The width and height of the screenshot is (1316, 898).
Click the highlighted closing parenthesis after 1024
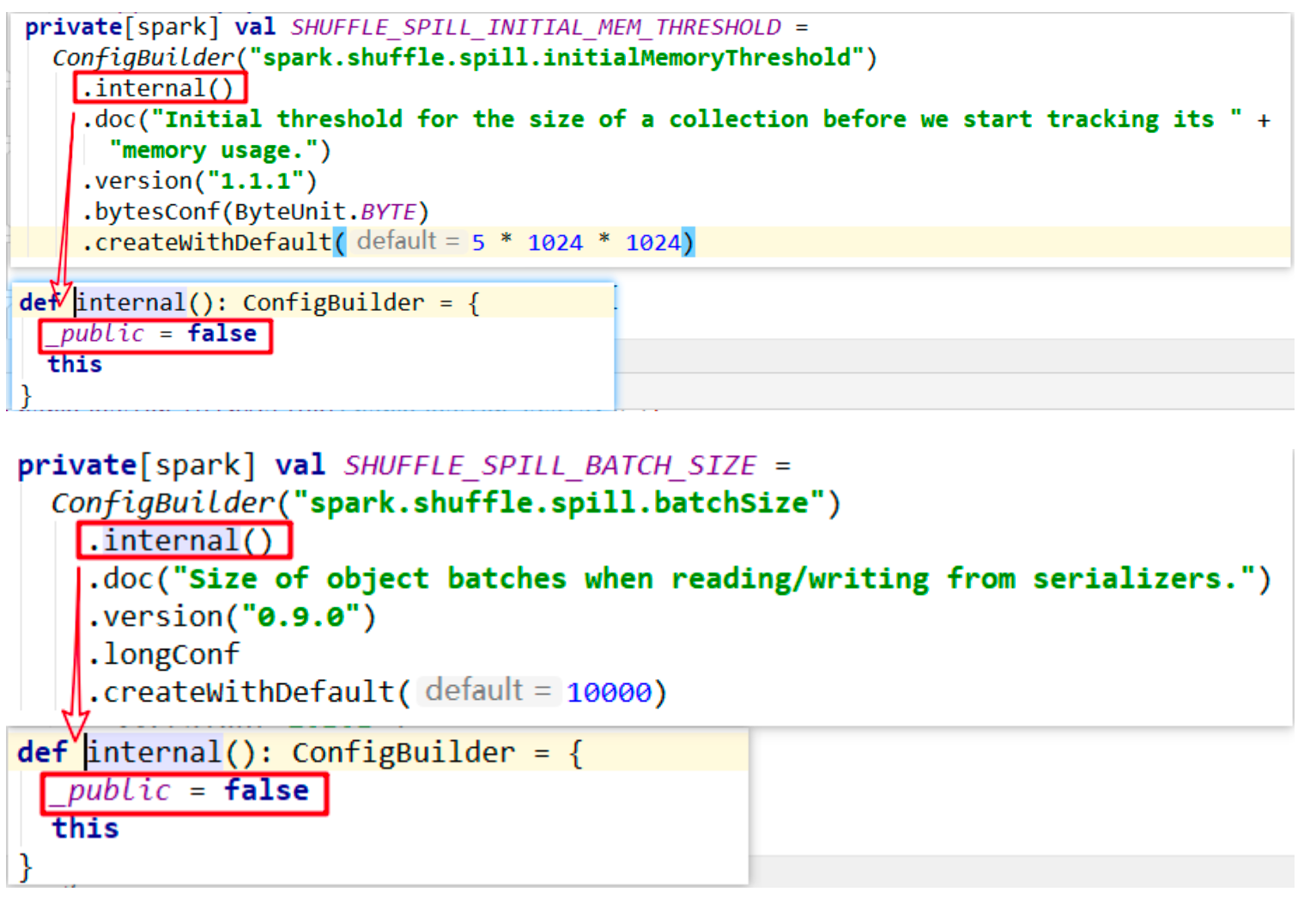tap(688, 243)
